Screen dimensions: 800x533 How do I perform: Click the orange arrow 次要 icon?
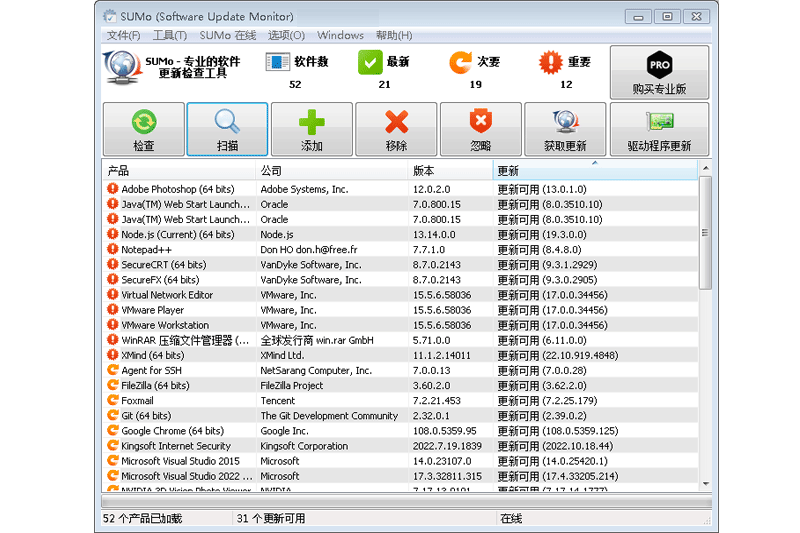pyautogui.click(x=460, y=62)
